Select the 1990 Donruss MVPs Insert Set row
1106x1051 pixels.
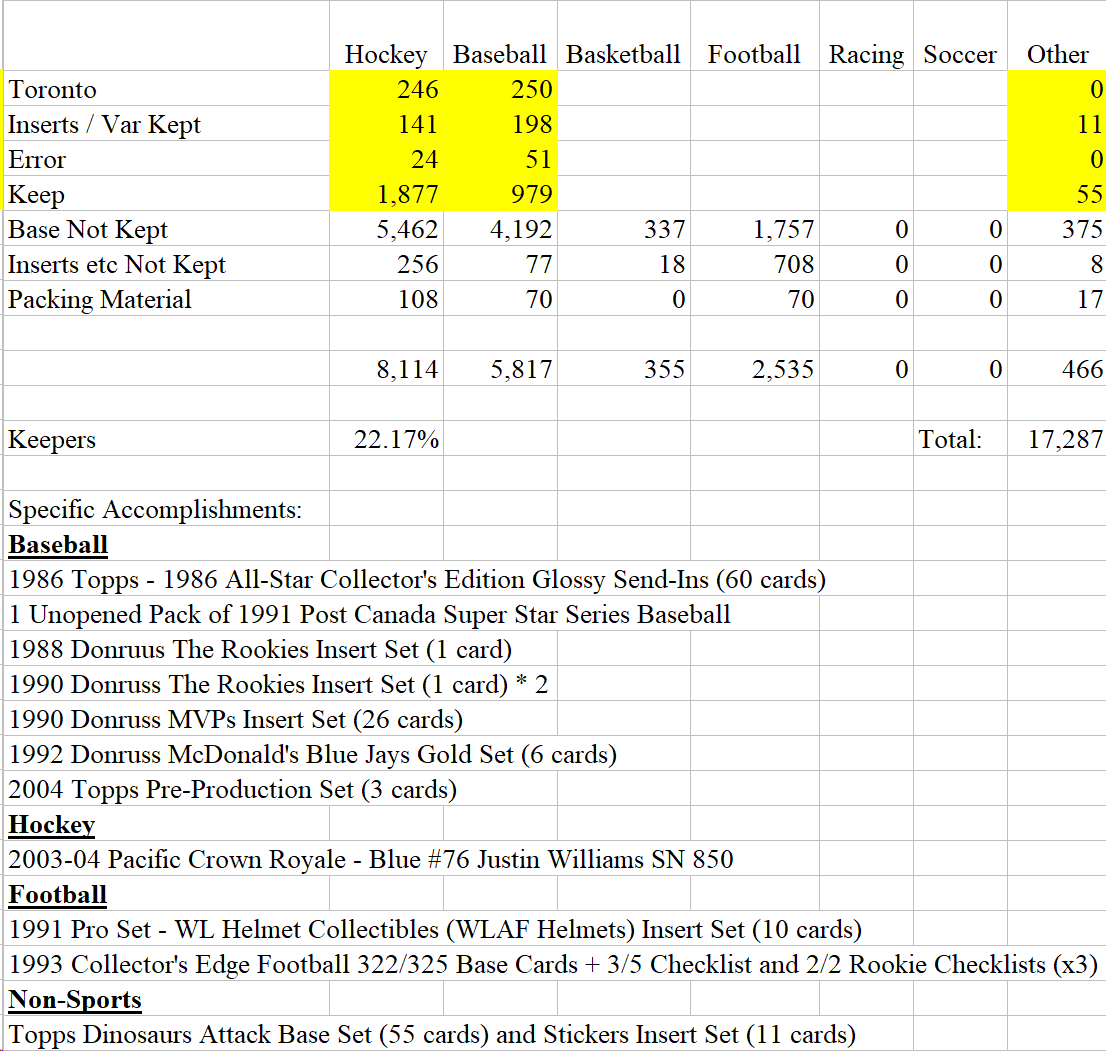[236, 719]
